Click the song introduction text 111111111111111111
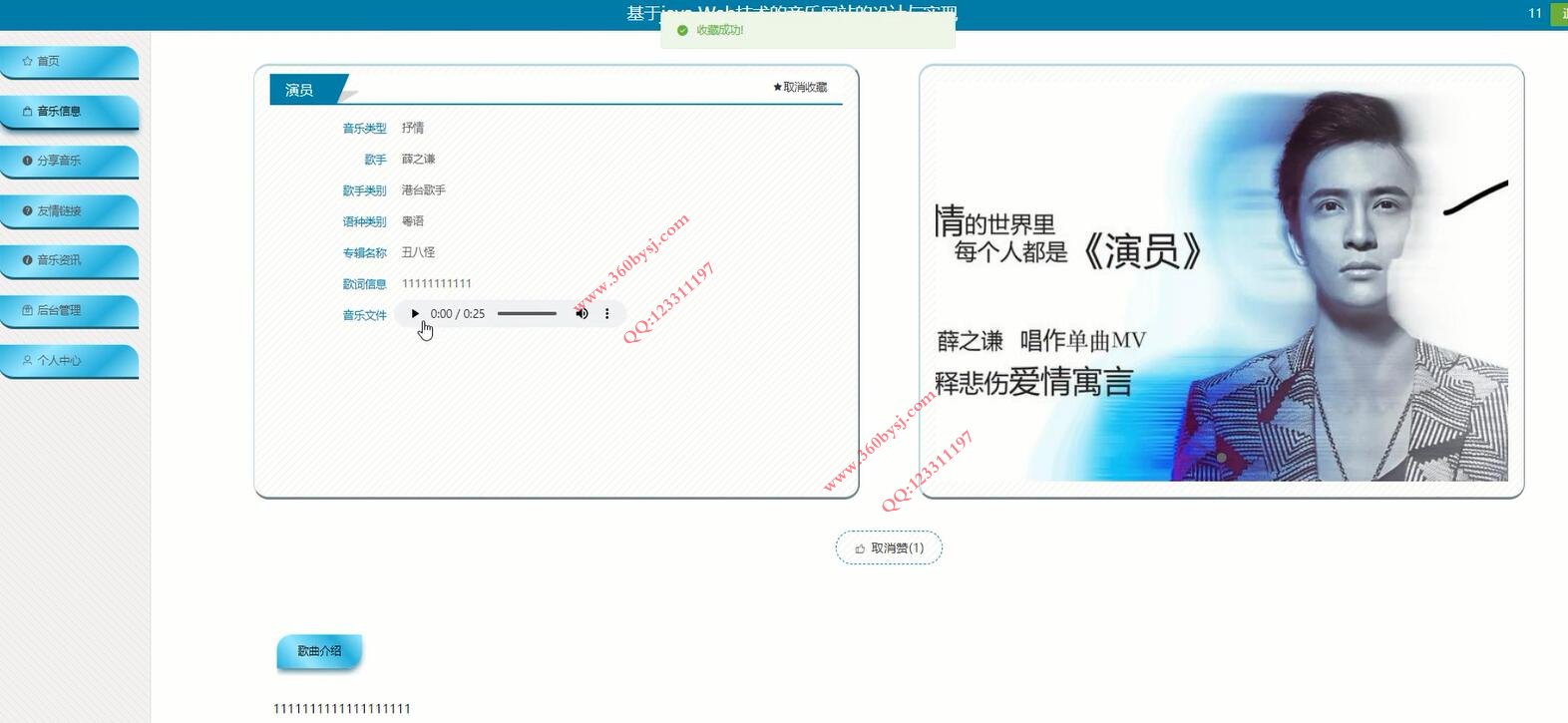The height and width of the screenshot is (723, 1568). (x=342, y=709)
